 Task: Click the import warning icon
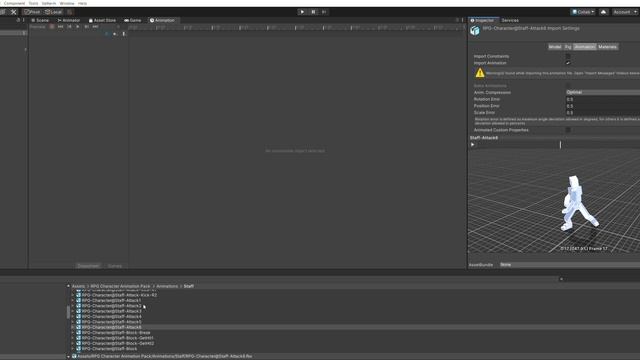pyautogui.click(x=480, y=73)
